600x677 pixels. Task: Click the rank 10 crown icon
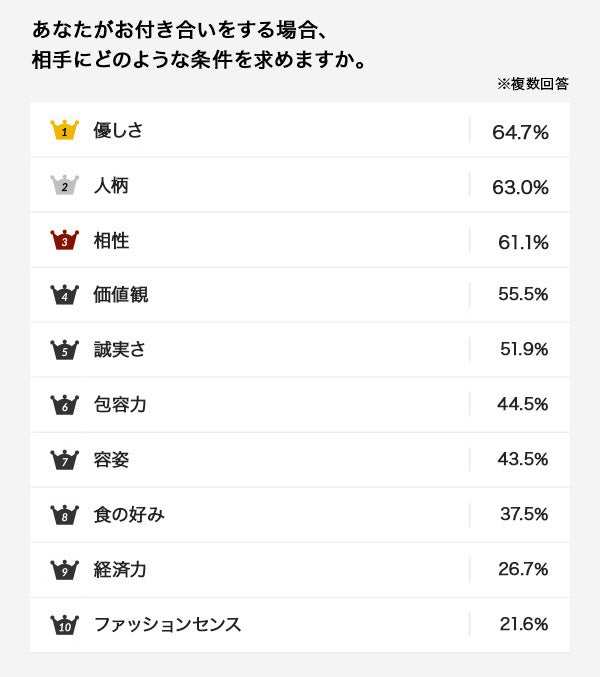click(x=64, y=625)
